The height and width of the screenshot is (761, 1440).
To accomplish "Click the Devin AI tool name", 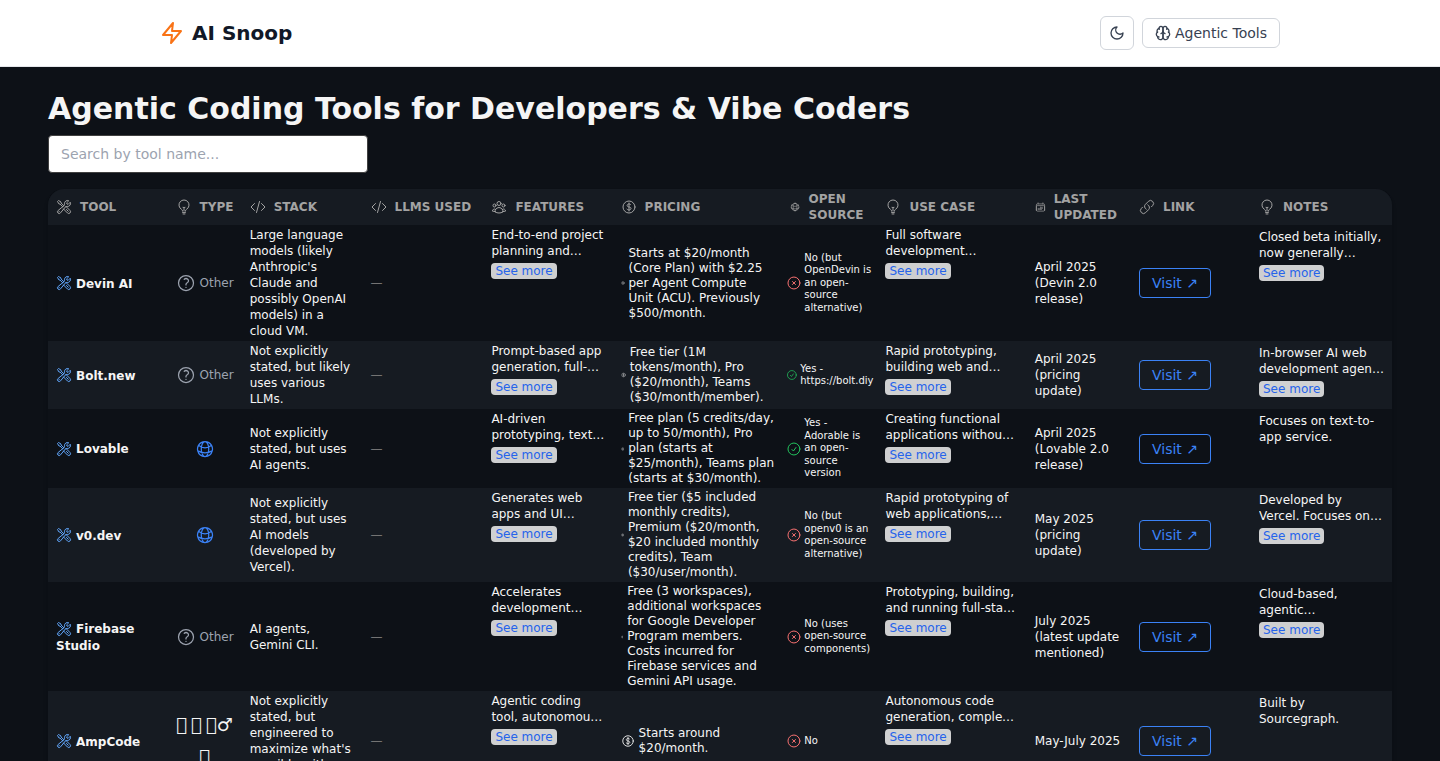I will (x=104, y=284).
